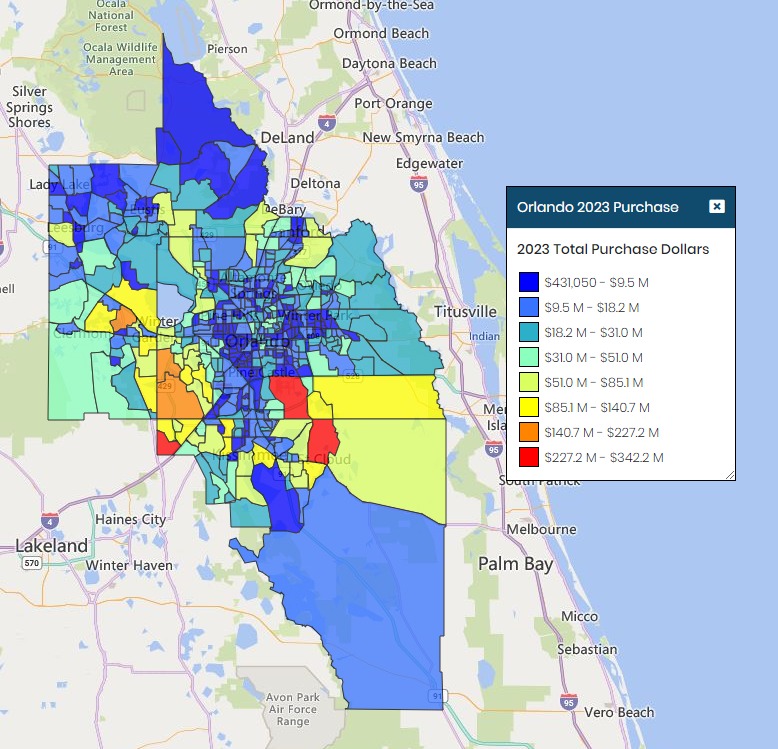Click the Haines City map label
Image resolution: width=778 pixels, height=749 pixels.
(130, 519)
